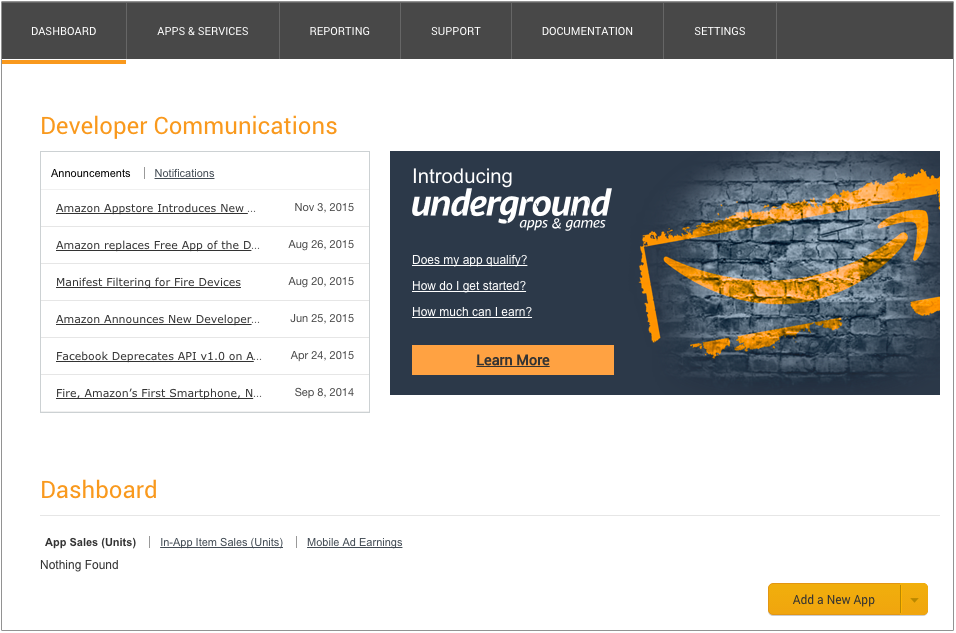
Task: Click the 'Apr 24, 2015' date
Action: coord(322,356)
